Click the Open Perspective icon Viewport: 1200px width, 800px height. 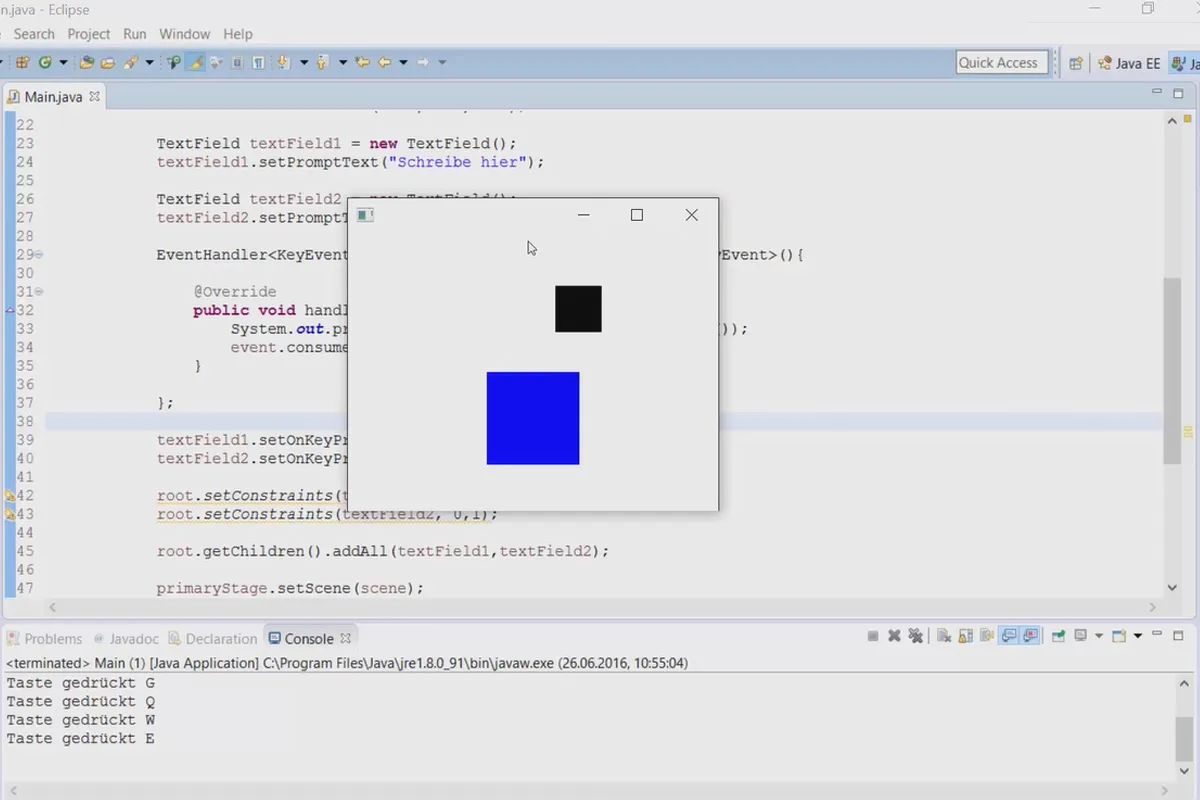click(x=1076, y=62)
